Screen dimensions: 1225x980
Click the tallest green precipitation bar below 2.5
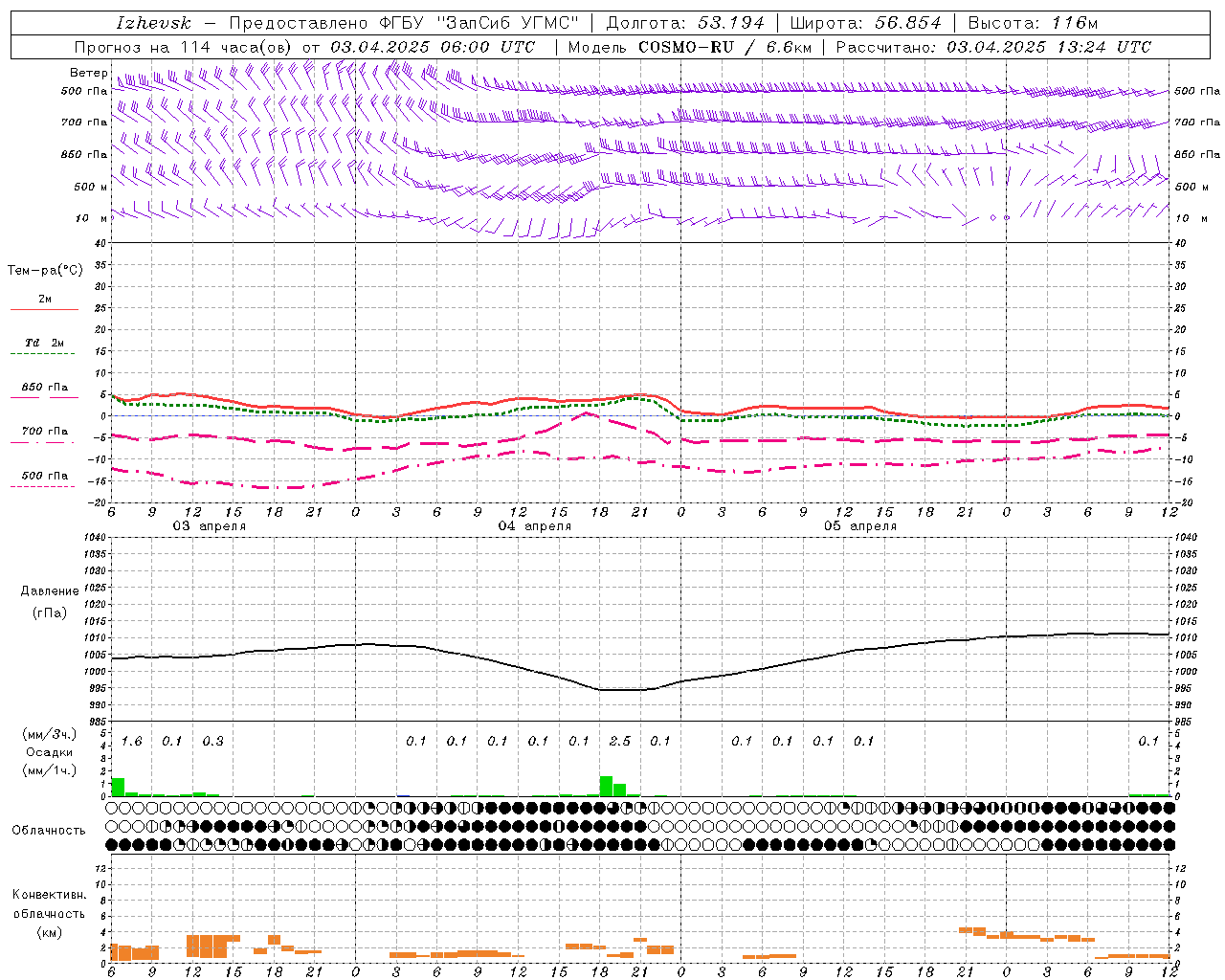[x=607, y=786]
